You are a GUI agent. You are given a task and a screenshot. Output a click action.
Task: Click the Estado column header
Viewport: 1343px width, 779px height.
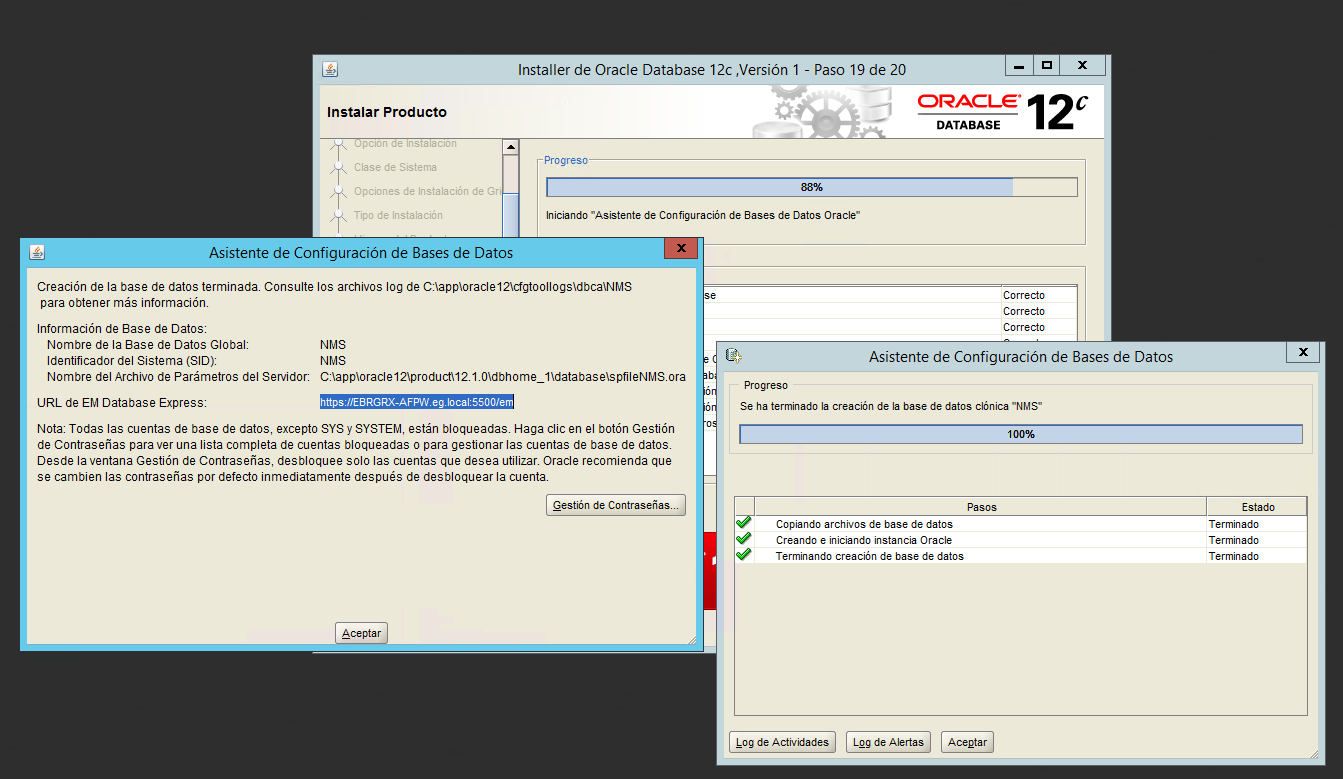[x=1257, y=507]
